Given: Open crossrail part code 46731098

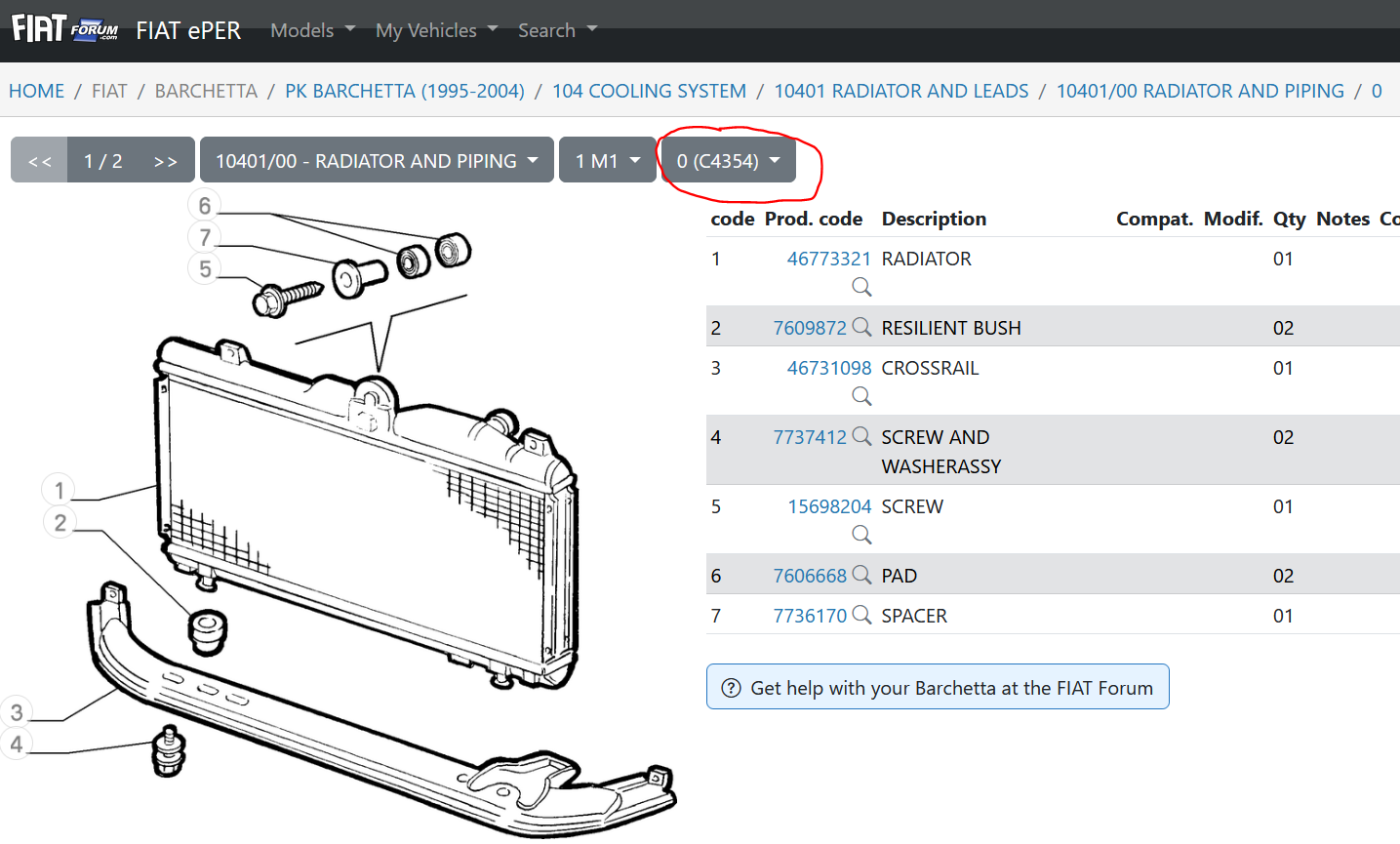Looking at the screenshot, I should [x=829, y=368].
